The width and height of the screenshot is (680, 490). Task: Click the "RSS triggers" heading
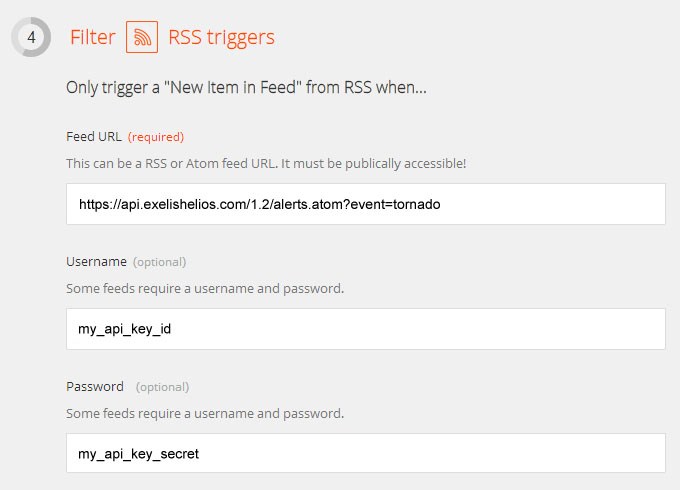pyautogui.click(x=221, y=38)
